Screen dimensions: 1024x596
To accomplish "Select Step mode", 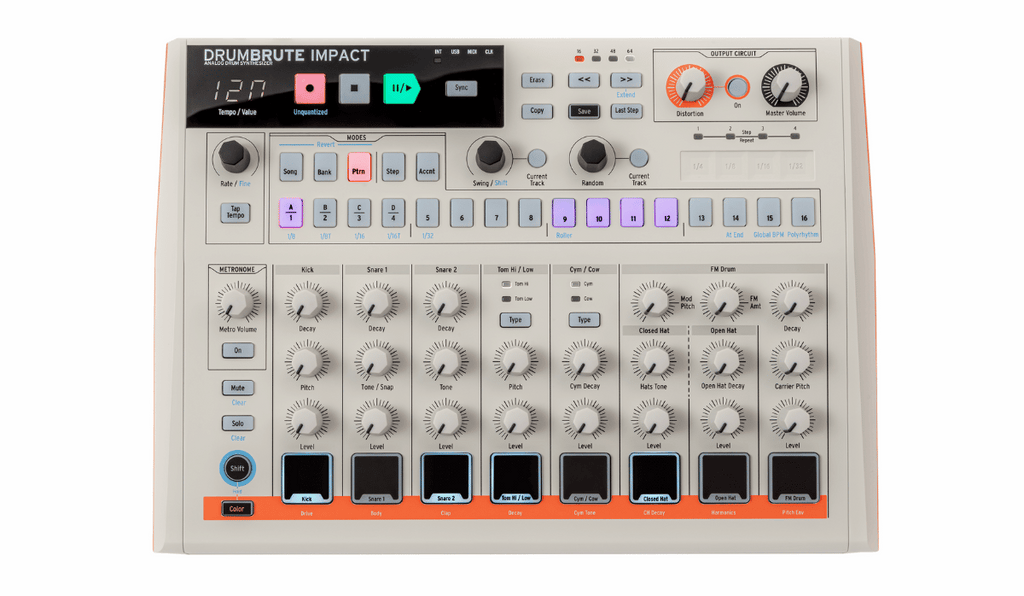I will point(392,168).
